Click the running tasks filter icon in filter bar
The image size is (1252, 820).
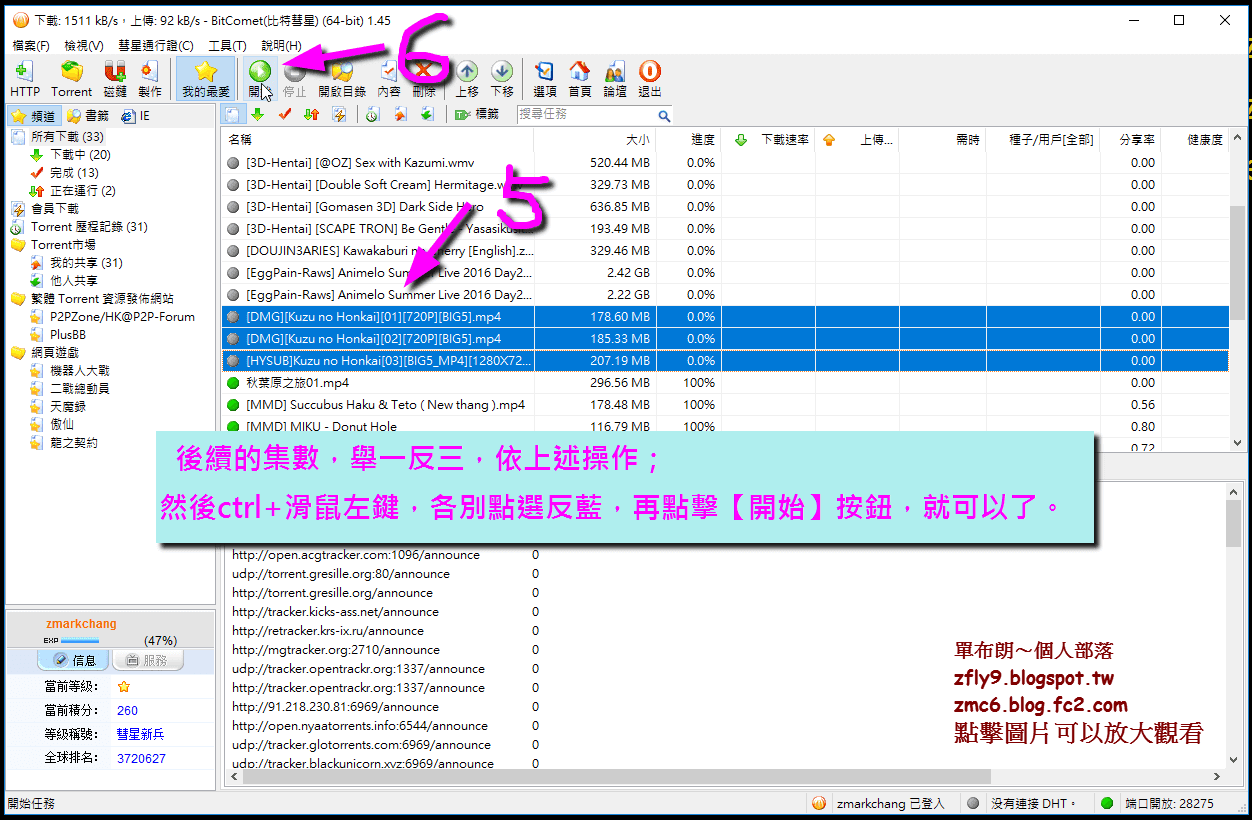point(312,114)
